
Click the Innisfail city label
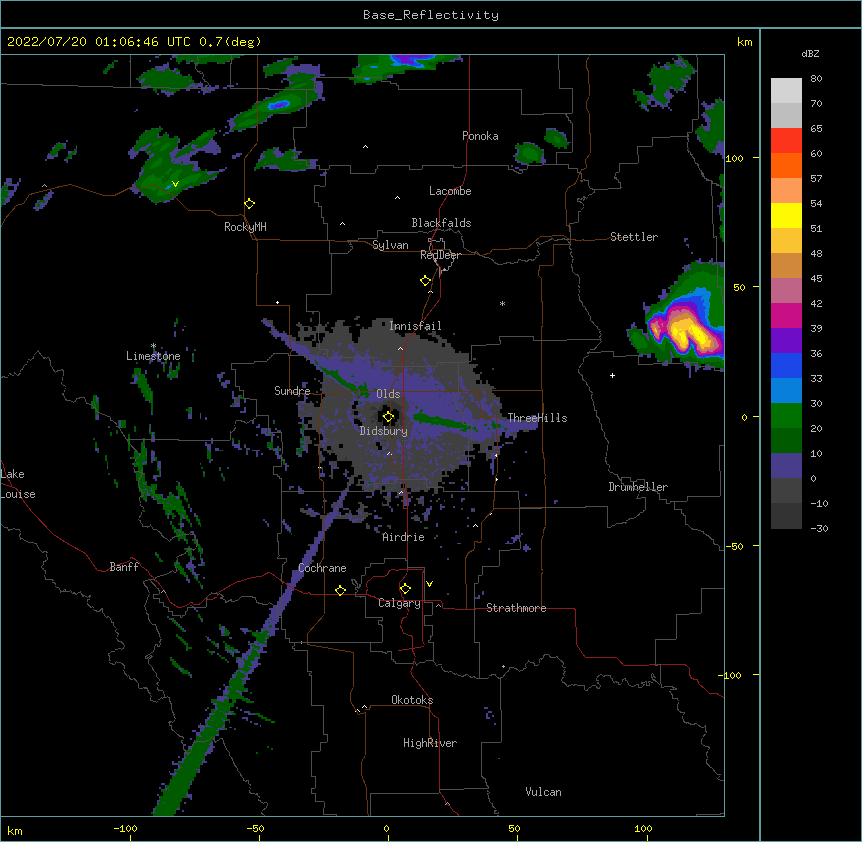click(x=415, y=326)
